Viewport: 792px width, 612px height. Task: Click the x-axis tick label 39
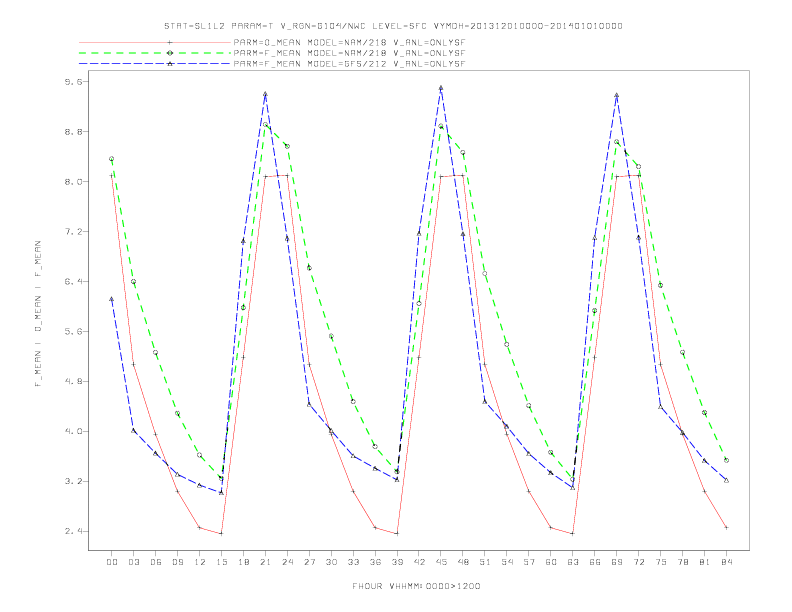click(397, 562)
